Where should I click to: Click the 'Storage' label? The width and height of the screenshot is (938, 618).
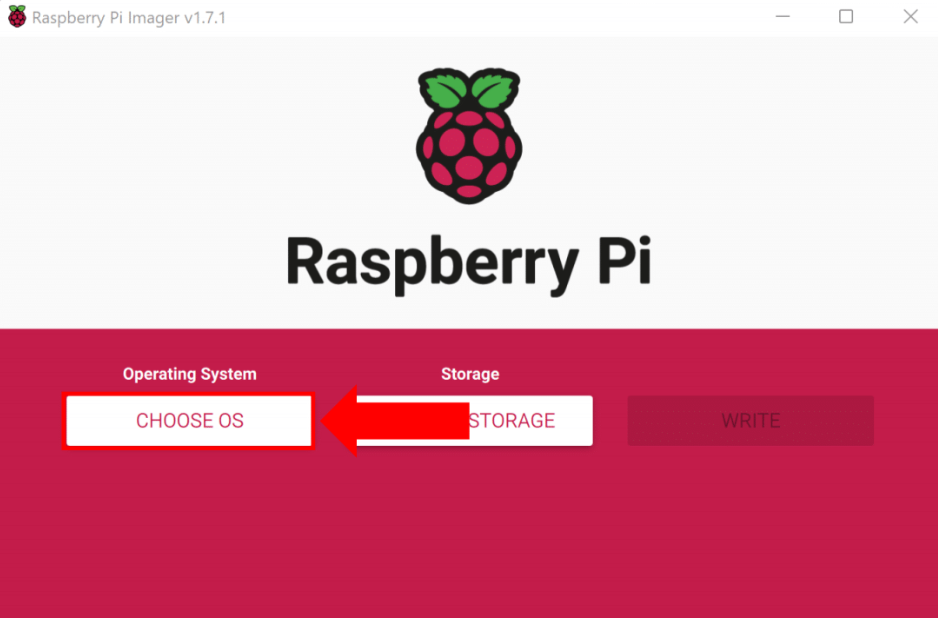point(470,374)
